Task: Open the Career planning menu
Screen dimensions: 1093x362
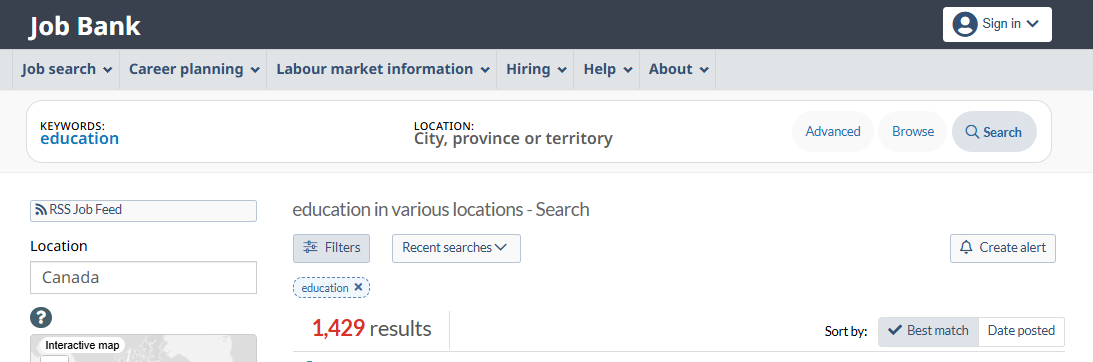Action: [194, 69]
